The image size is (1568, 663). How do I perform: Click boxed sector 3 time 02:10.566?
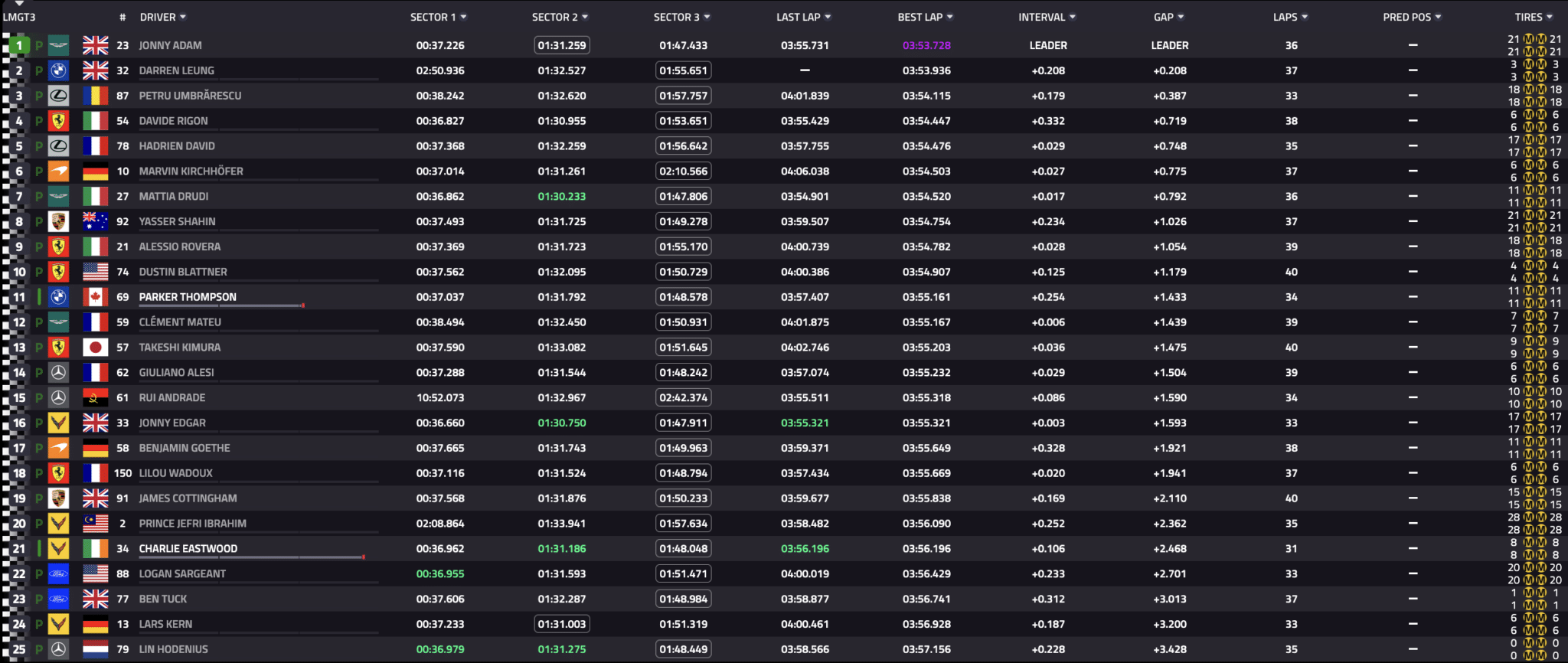point(684,171)
